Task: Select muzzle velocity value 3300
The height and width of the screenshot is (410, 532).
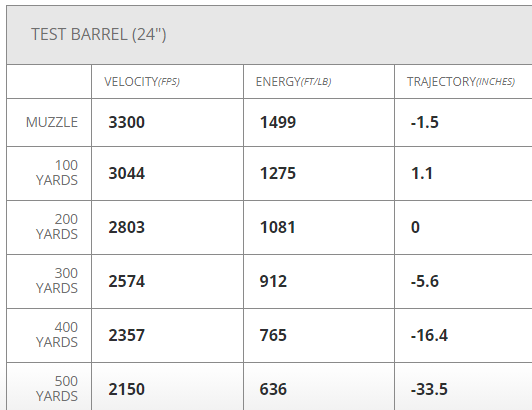Action: coord(127,122)
